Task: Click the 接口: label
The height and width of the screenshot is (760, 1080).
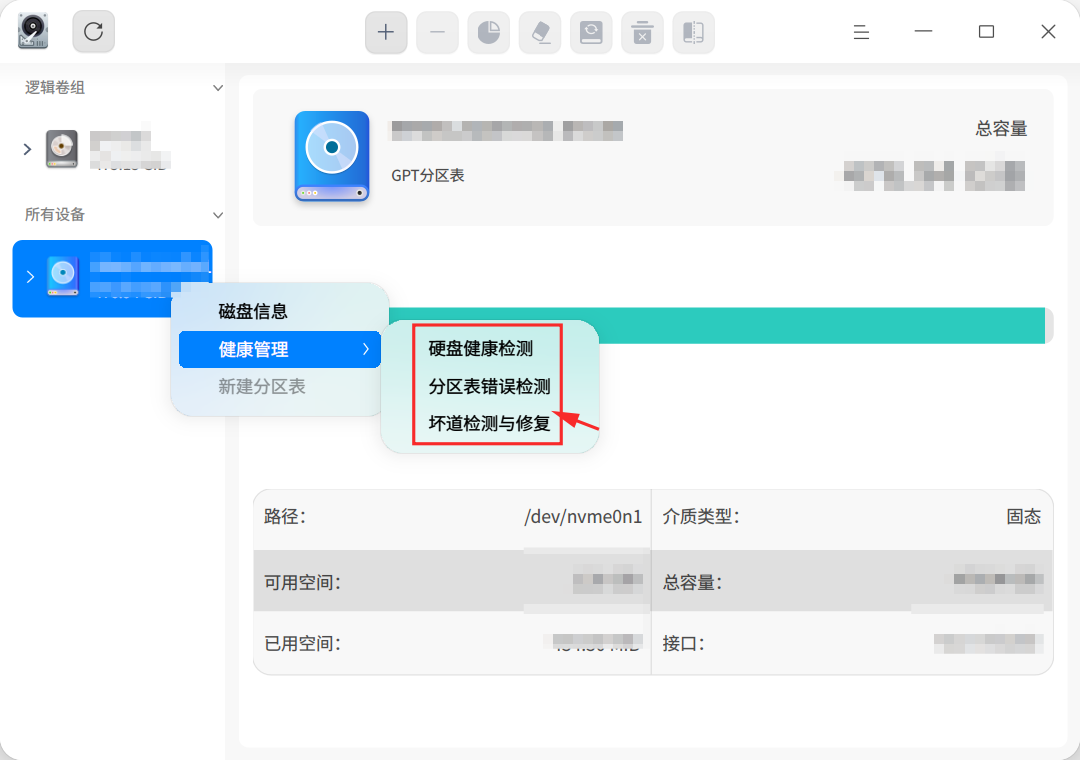Action: click(684, 644)
